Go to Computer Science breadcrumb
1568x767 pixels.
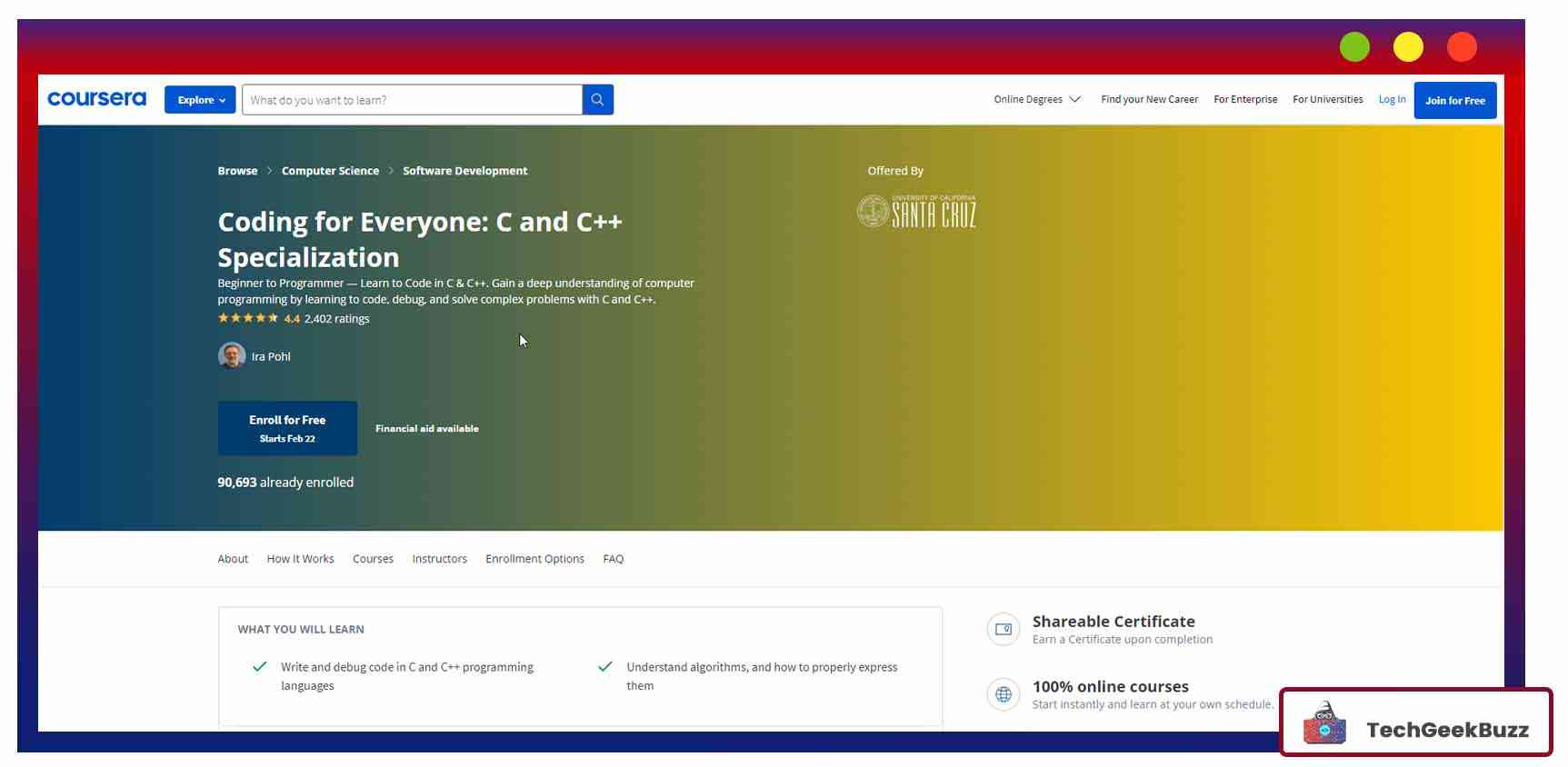click(330, 171)
